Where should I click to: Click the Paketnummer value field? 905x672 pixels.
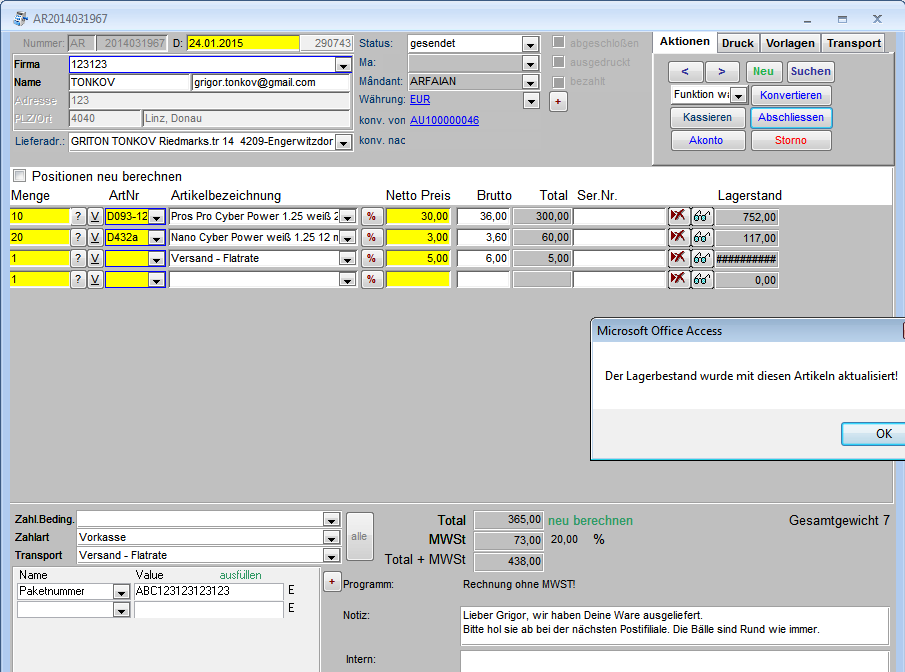pos(208,591)
